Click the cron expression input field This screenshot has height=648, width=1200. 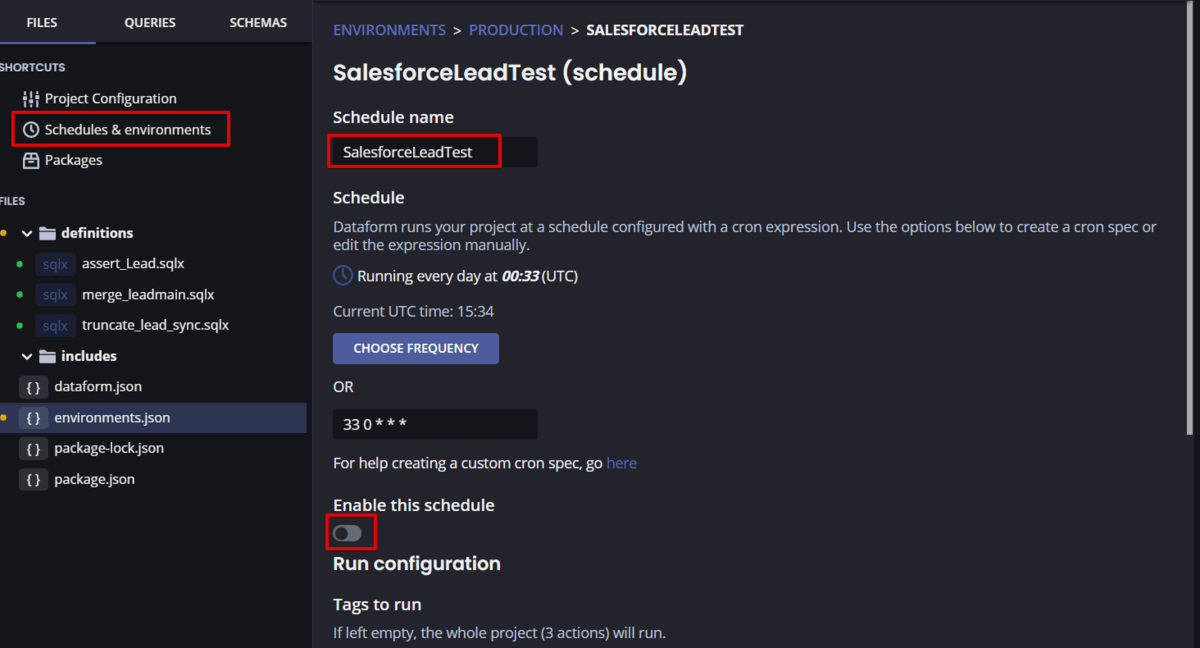[x=434, y=424]
